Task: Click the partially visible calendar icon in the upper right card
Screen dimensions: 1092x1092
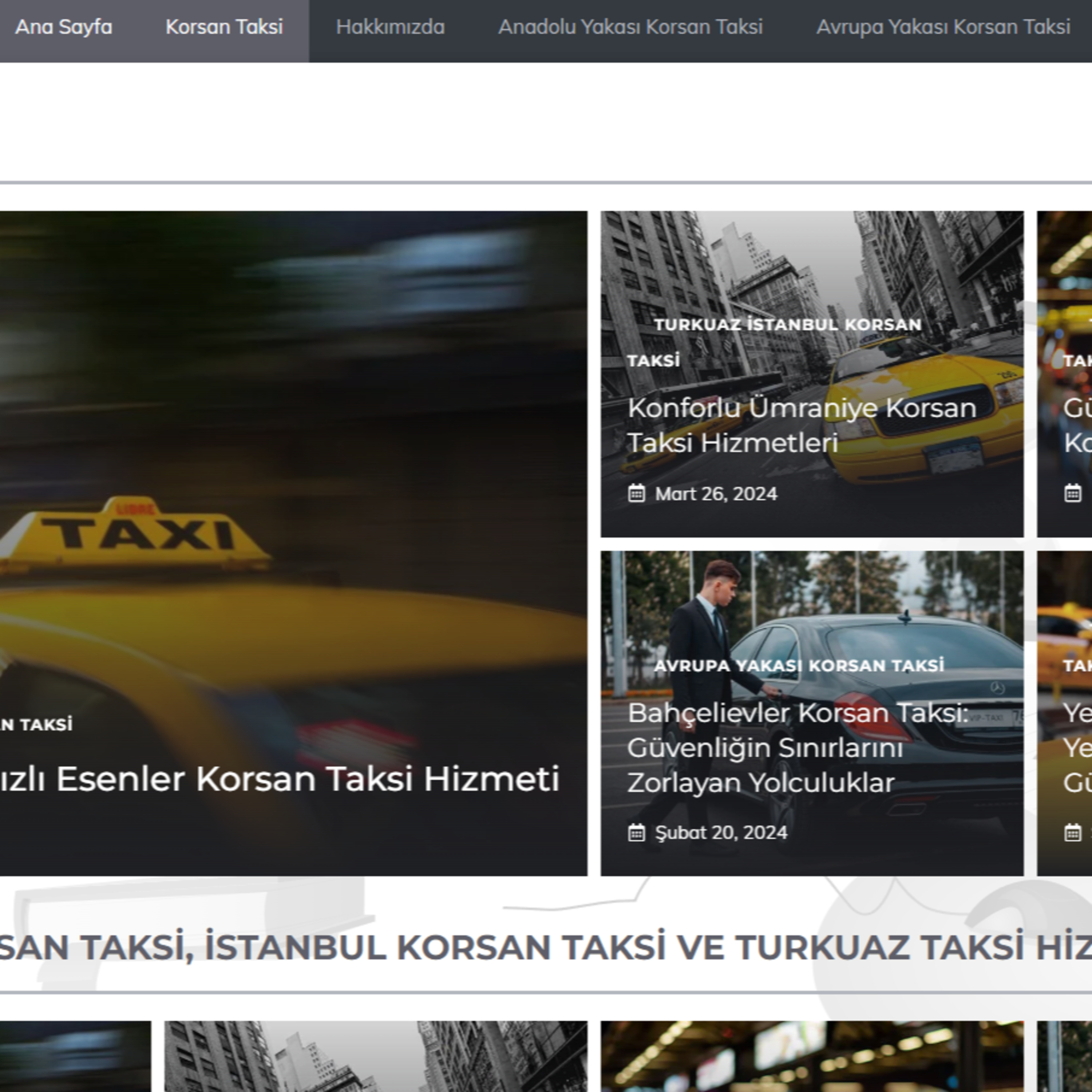Action: click(x=1073, y=494)
